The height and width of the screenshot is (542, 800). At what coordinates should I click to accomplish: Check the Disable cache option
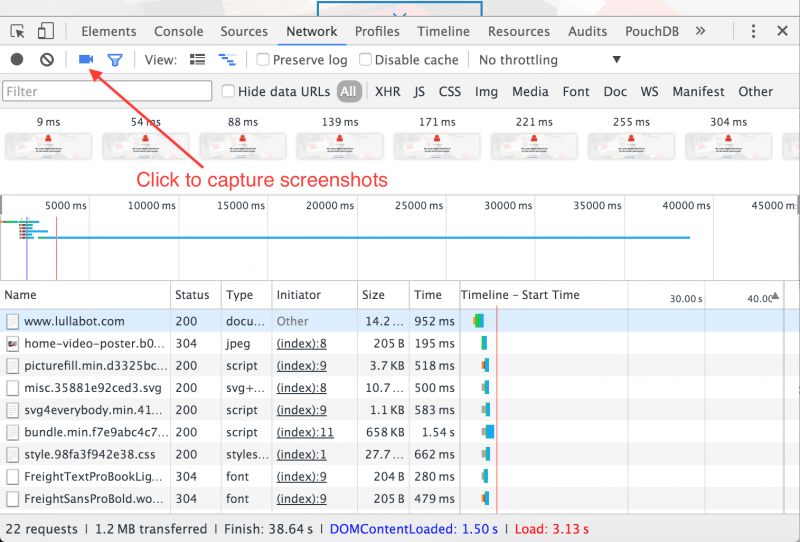pos(365,60)
